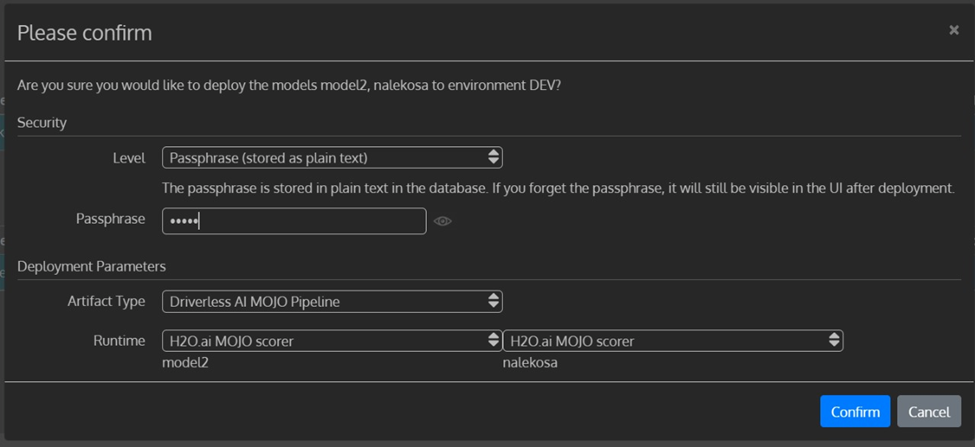This screenshot has width=975, height=447.
Task: Cancel the deployment dialog
Action: tap(928, 412)
